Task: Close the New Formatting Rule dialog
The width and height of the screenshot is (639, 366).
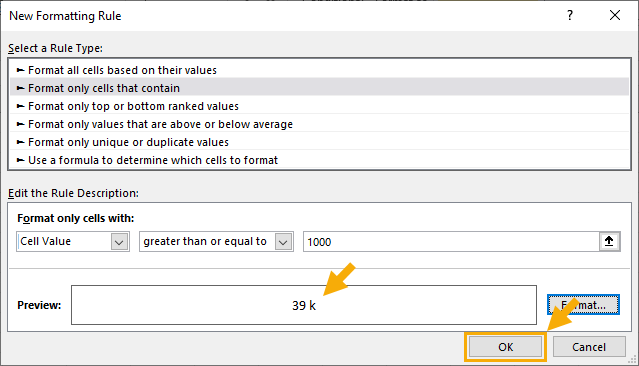Action: tap(615, 15)
